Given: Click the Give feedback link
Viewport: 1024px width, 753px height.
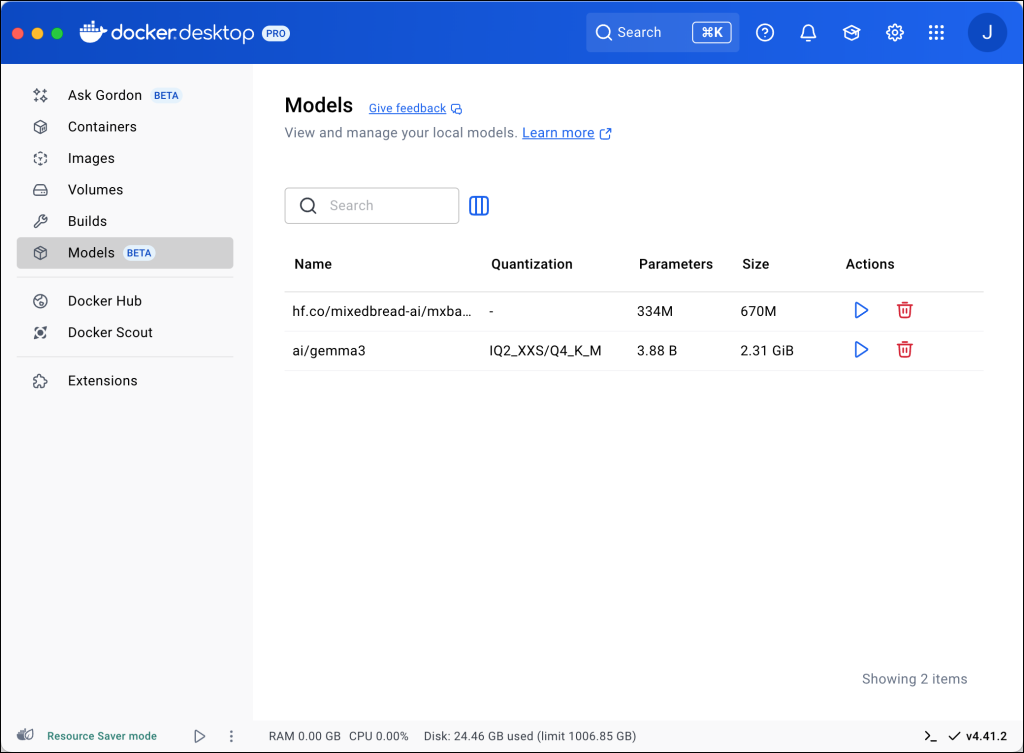Looking at the screenshot, I should pyautogui.click(x=407, y=108).
